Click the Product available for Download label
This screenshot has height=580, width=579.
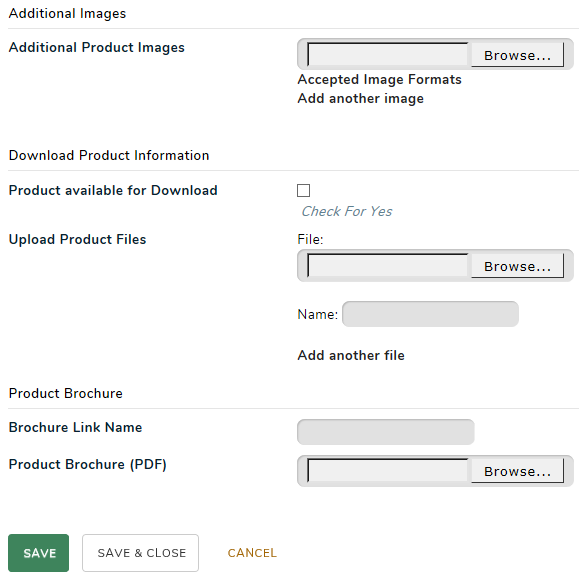(x=113, y=190)
